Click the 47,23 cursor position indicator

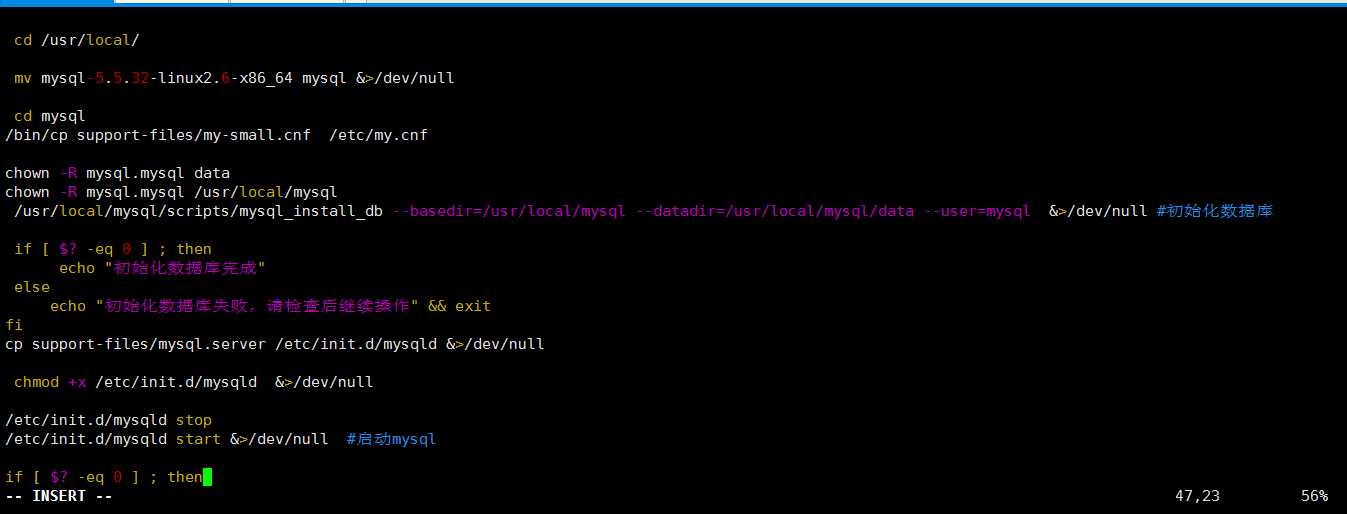(x=1198, y=496)
